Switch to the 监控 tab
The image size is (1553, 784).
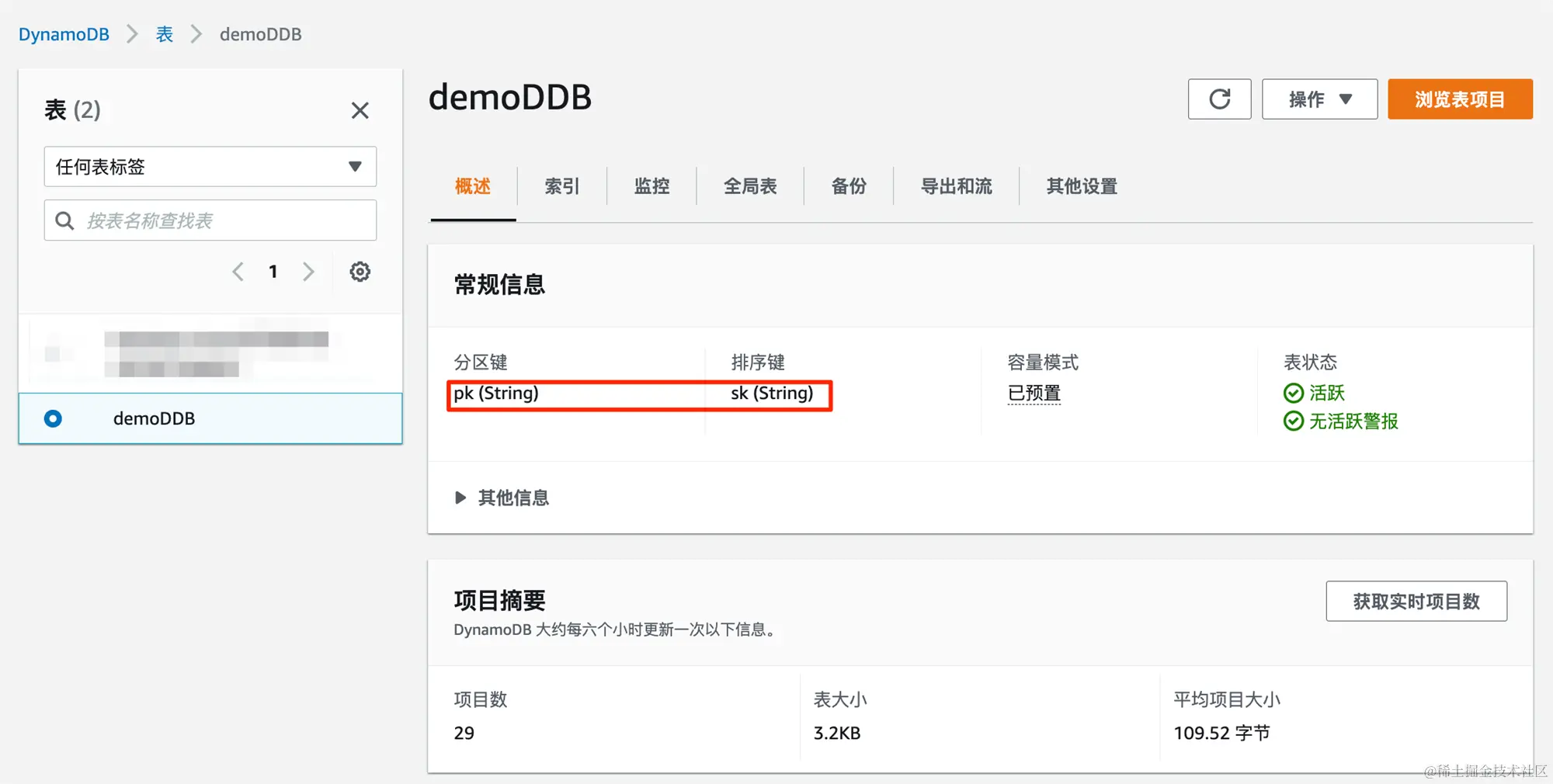[651, 186]
